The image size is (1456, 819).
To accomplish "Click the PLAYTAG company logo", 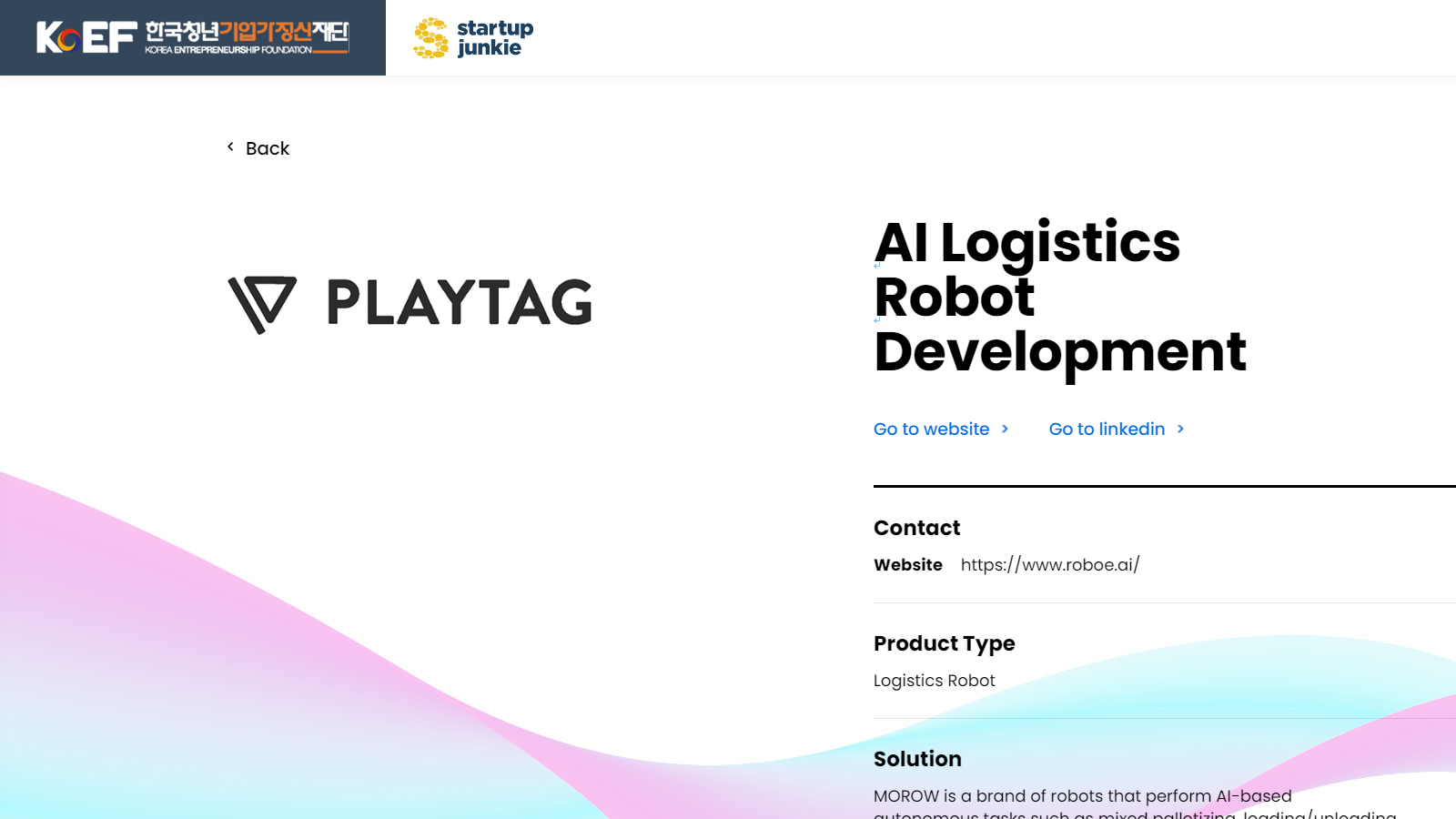I will tap(409, 304).
